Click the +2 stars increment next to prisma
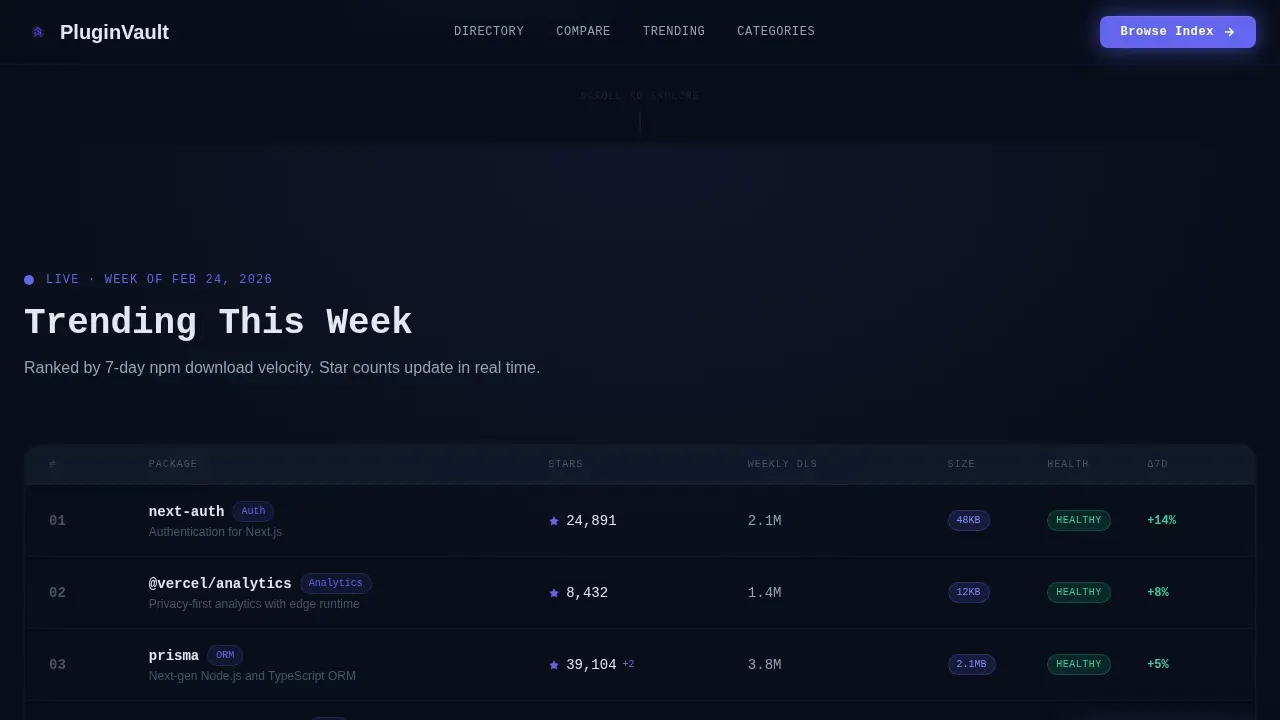The width and height of the screenshot is (1280, 720). [628, 664]
